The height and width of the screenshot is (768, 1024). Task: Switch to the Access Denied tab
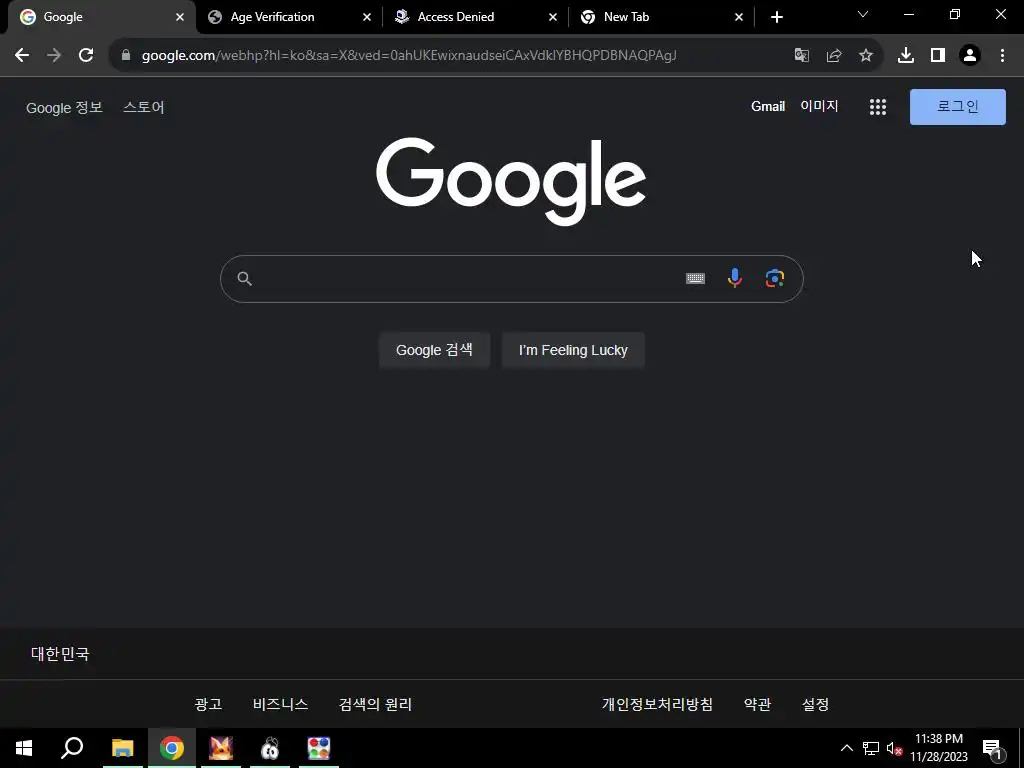coord(456,17)
